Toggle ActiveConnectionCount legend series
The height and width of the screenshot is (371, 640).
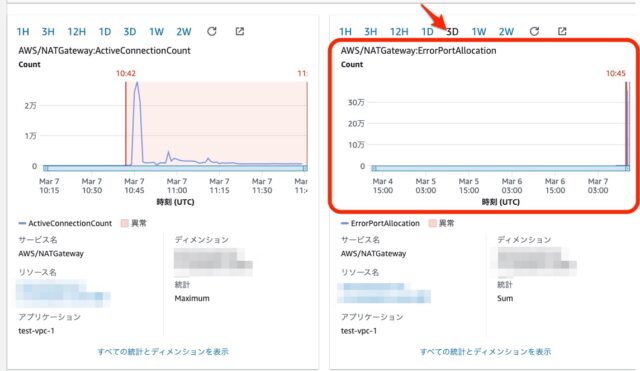(65, 223)
